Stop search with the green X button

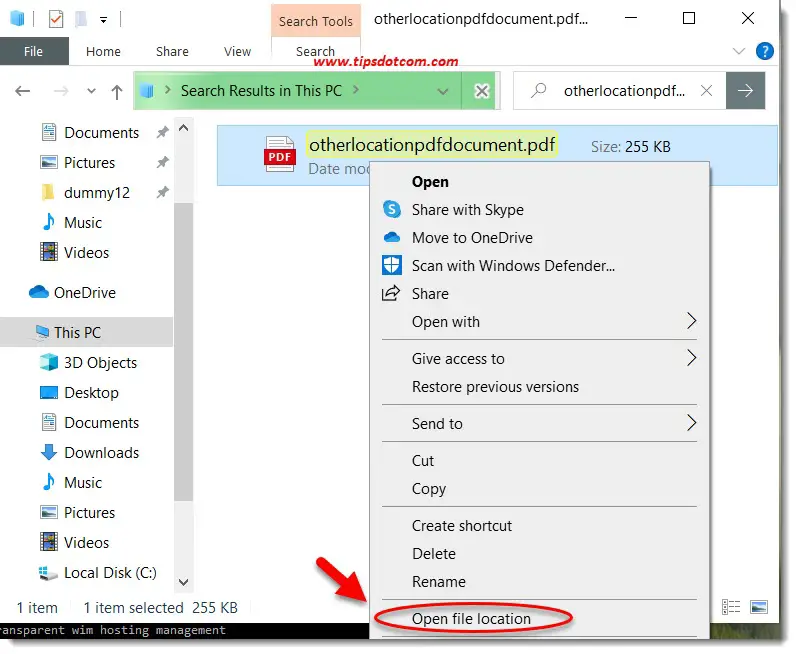click(481, 91)
